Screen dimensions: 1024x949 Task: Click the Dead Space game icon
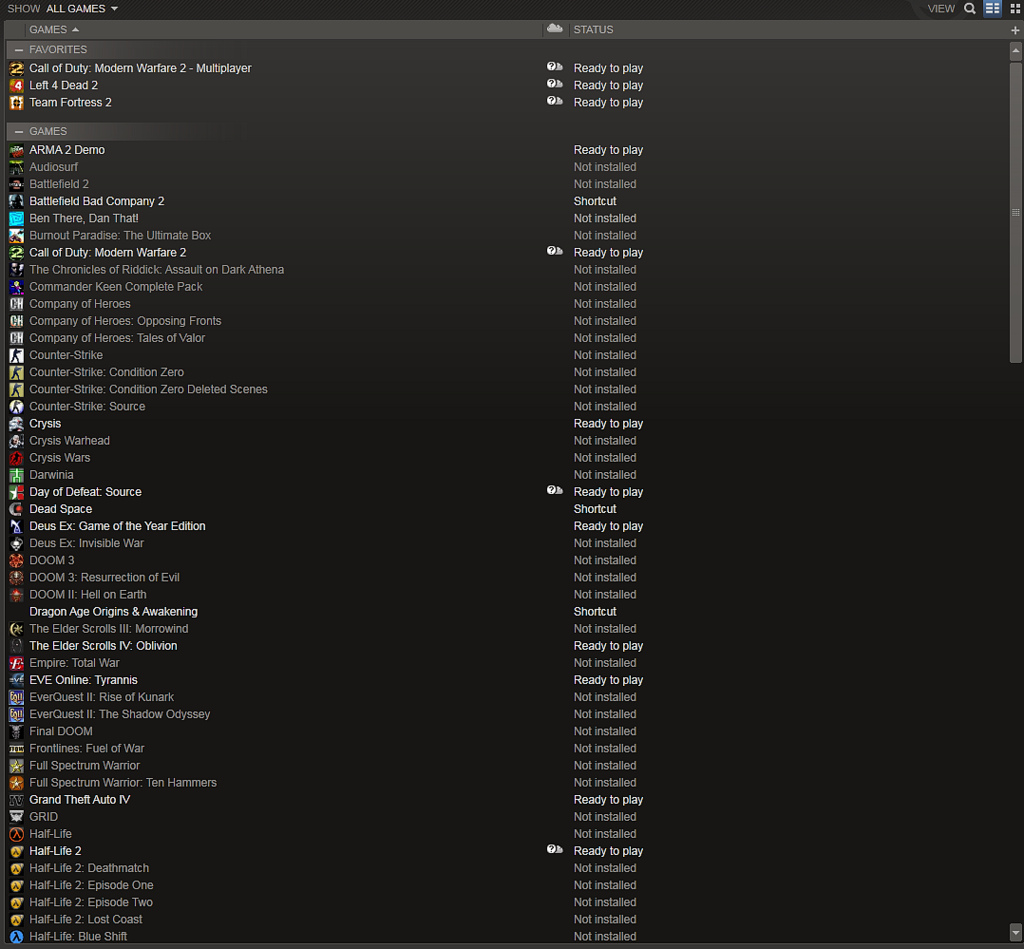(x=16, y=509)
